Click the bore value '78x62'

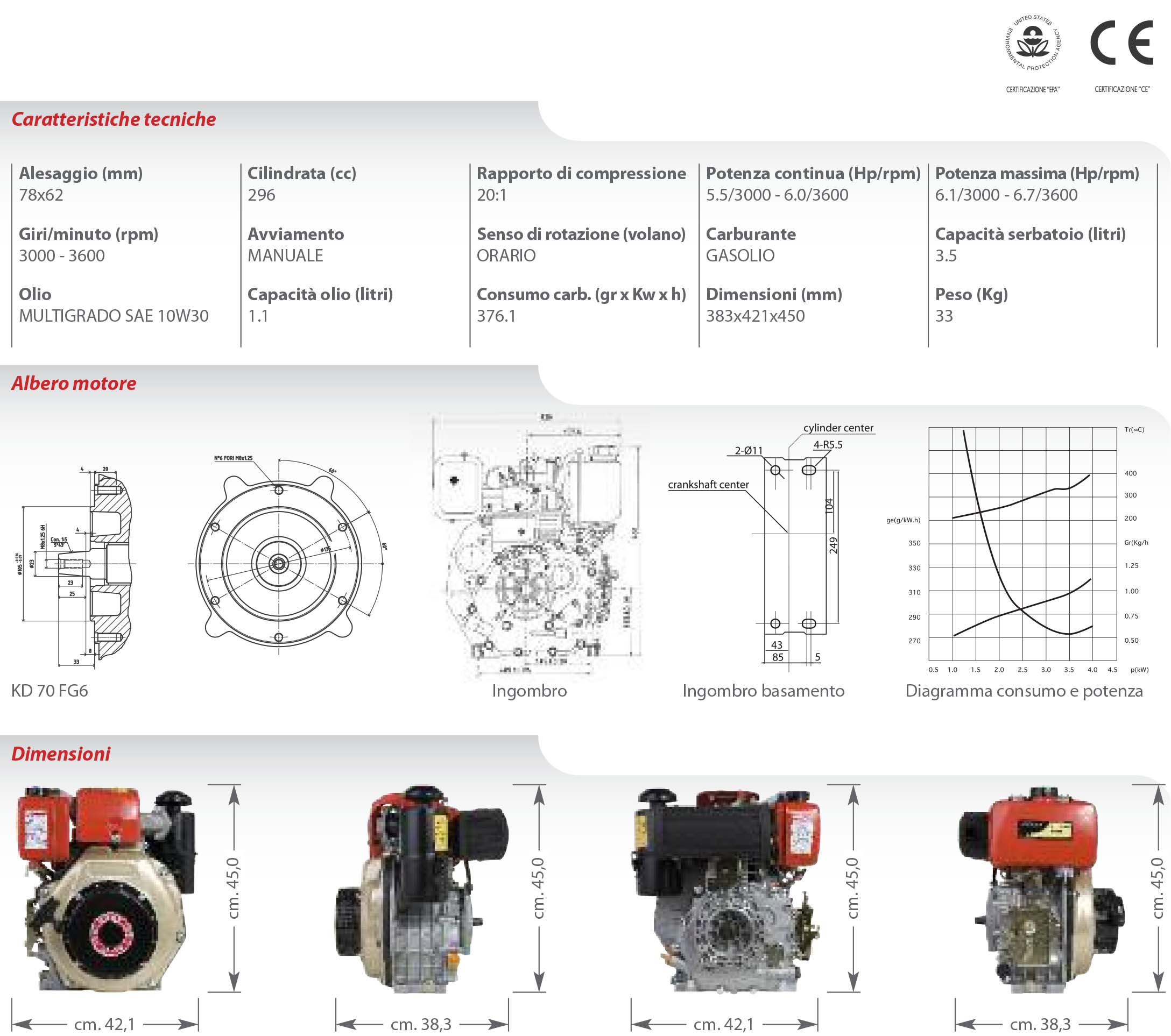click(x=41, y=195)
